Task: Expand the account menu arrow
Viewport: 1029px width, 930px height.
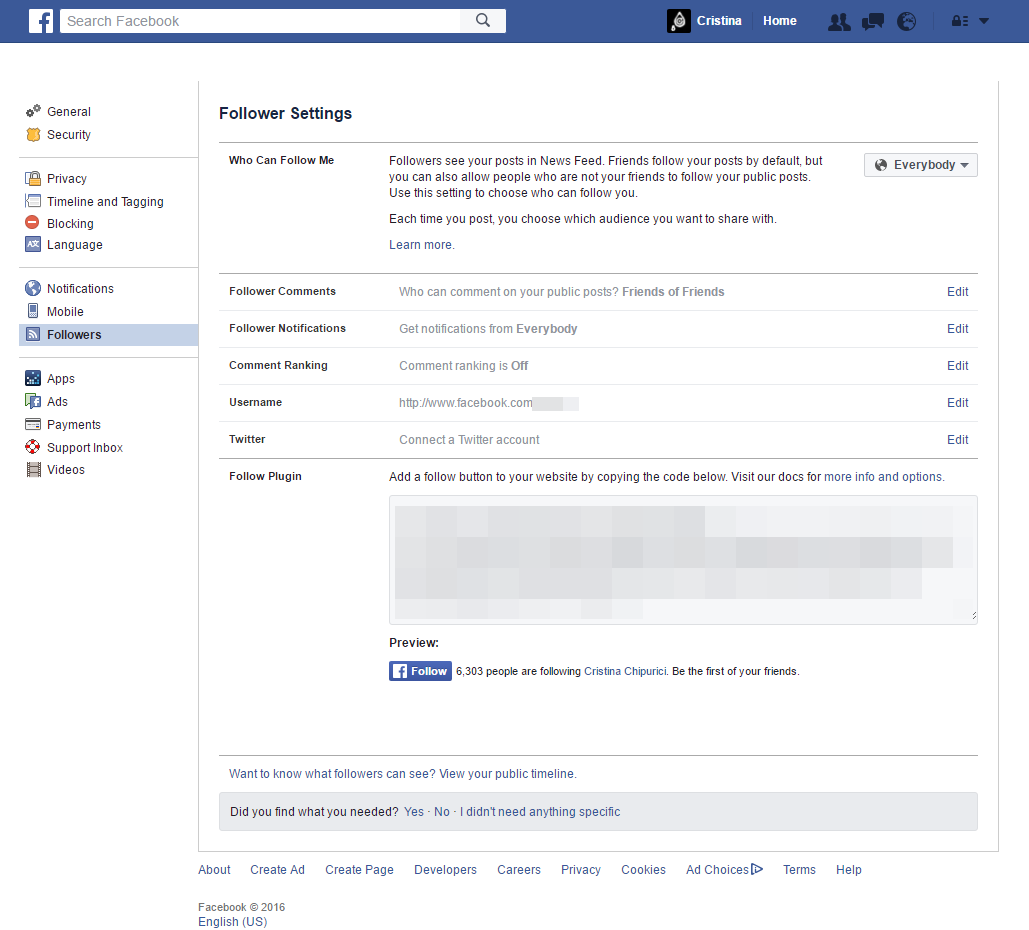Action: coord(984,21)
